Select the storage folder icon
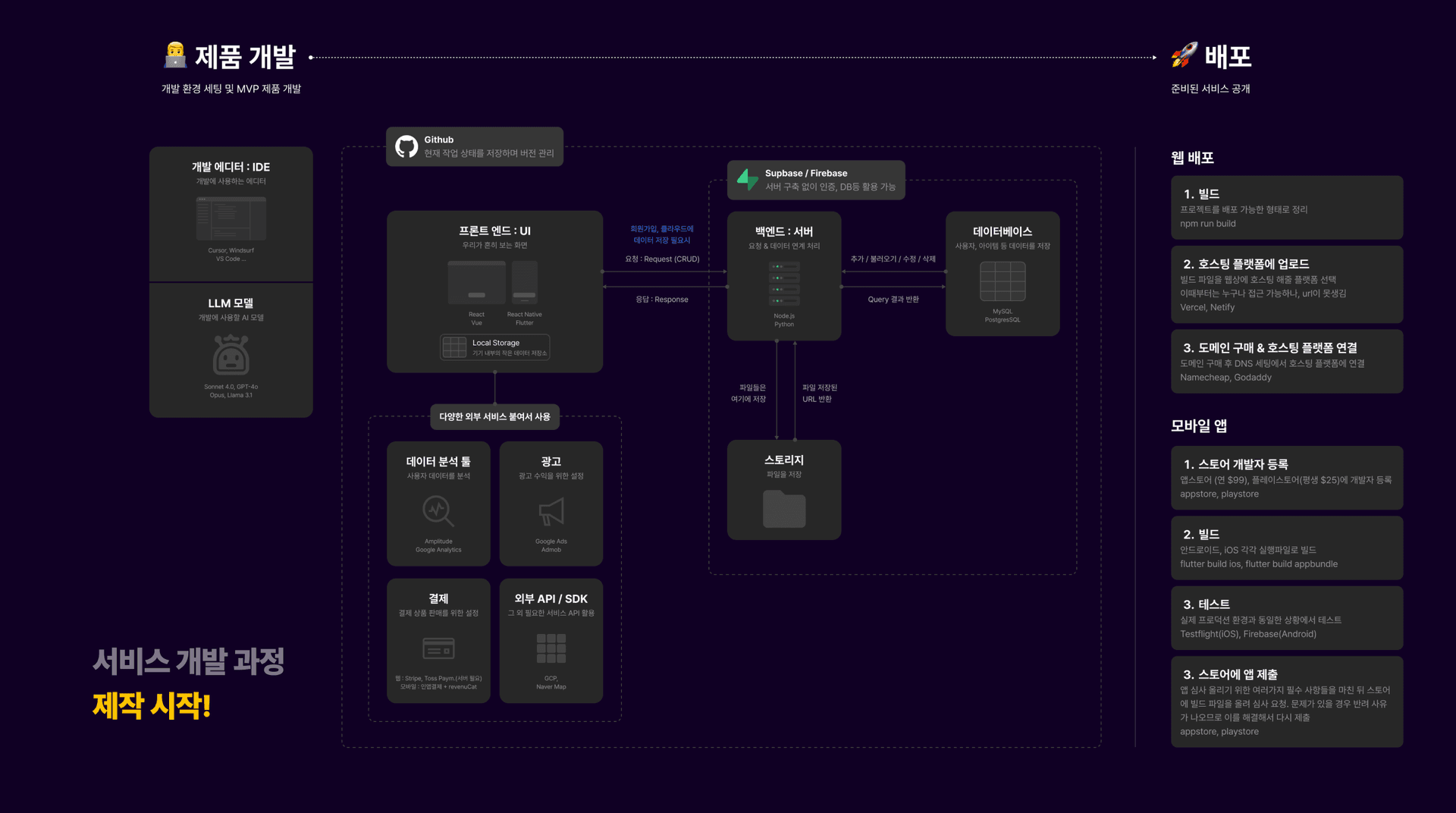1456x813 pixels. [x=784, y=509]
